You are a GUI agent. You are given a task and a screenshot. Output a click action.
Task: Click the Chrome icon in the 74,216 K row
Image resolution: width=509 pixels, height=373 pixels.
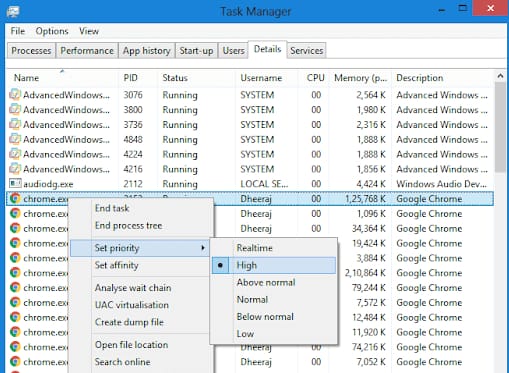pos(15,347)
